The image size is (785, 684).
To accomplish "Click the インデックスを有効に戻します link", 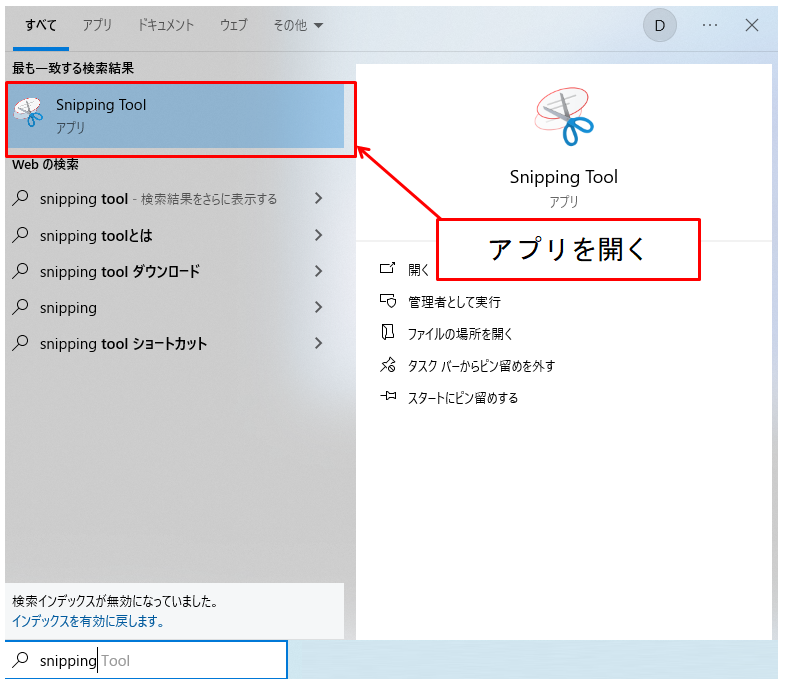I will pyautogui.click(x=88, y=621).
